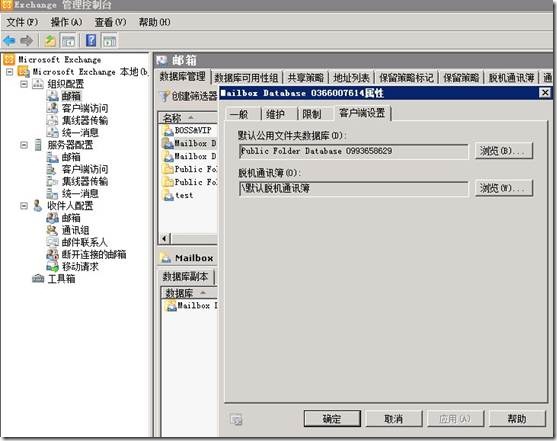Toggle the action pane toolbar icon
The image size is (557, 441).
109,41
